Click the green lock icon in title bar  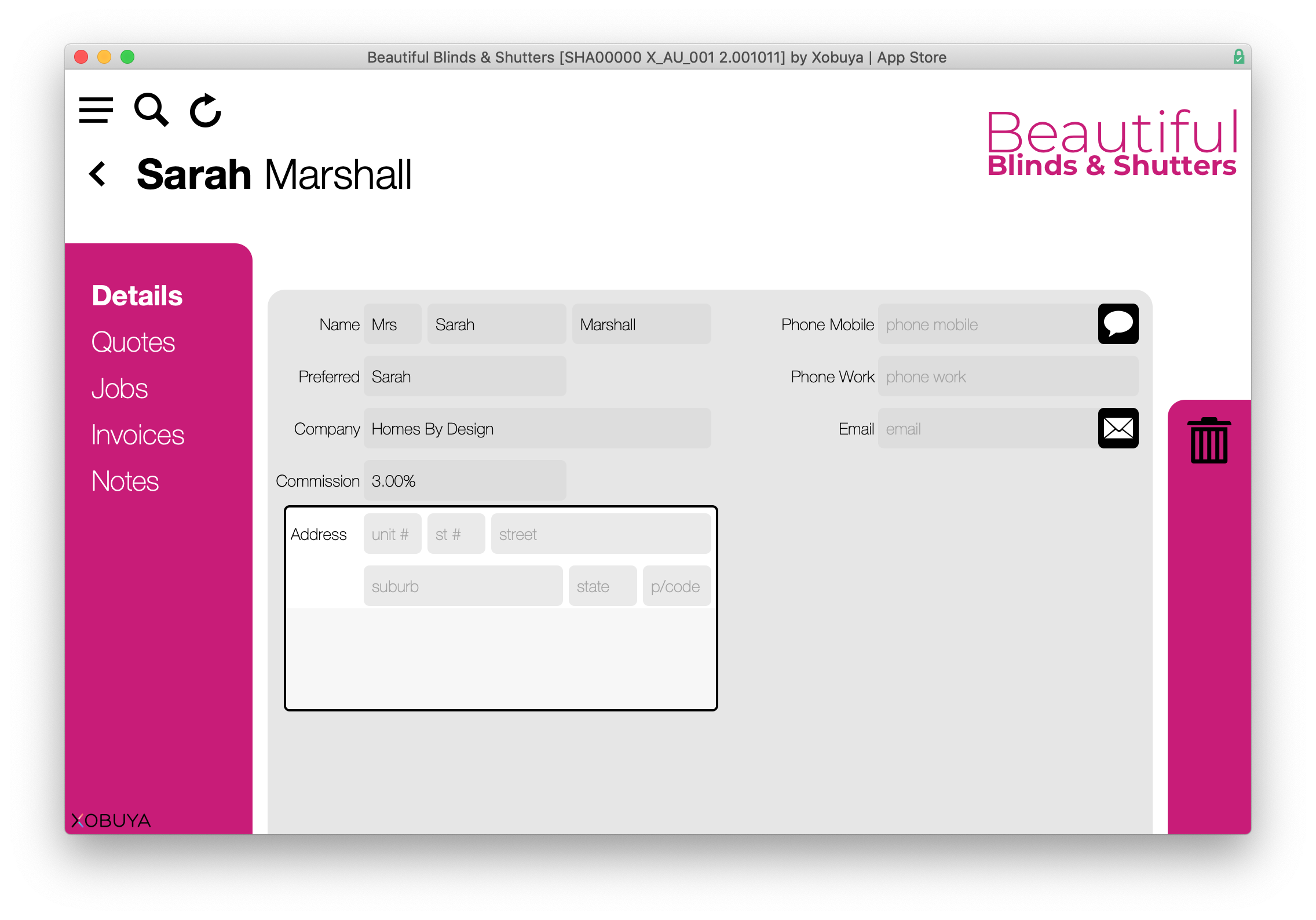(x=1238, y=57)
